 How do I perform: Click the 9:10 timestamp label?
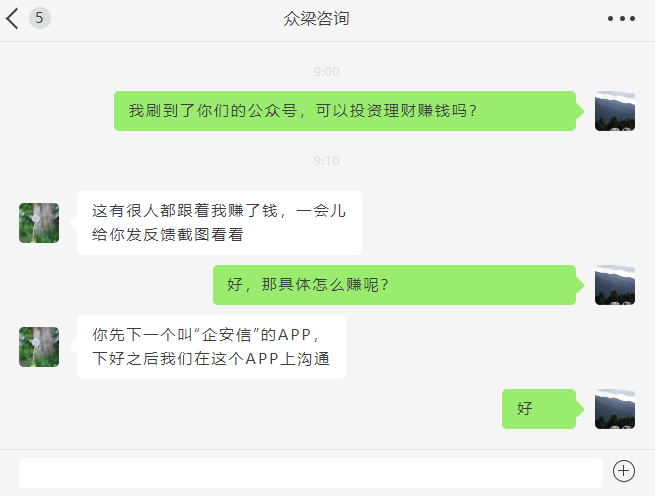pyautogui.click(x=326, y=161)
